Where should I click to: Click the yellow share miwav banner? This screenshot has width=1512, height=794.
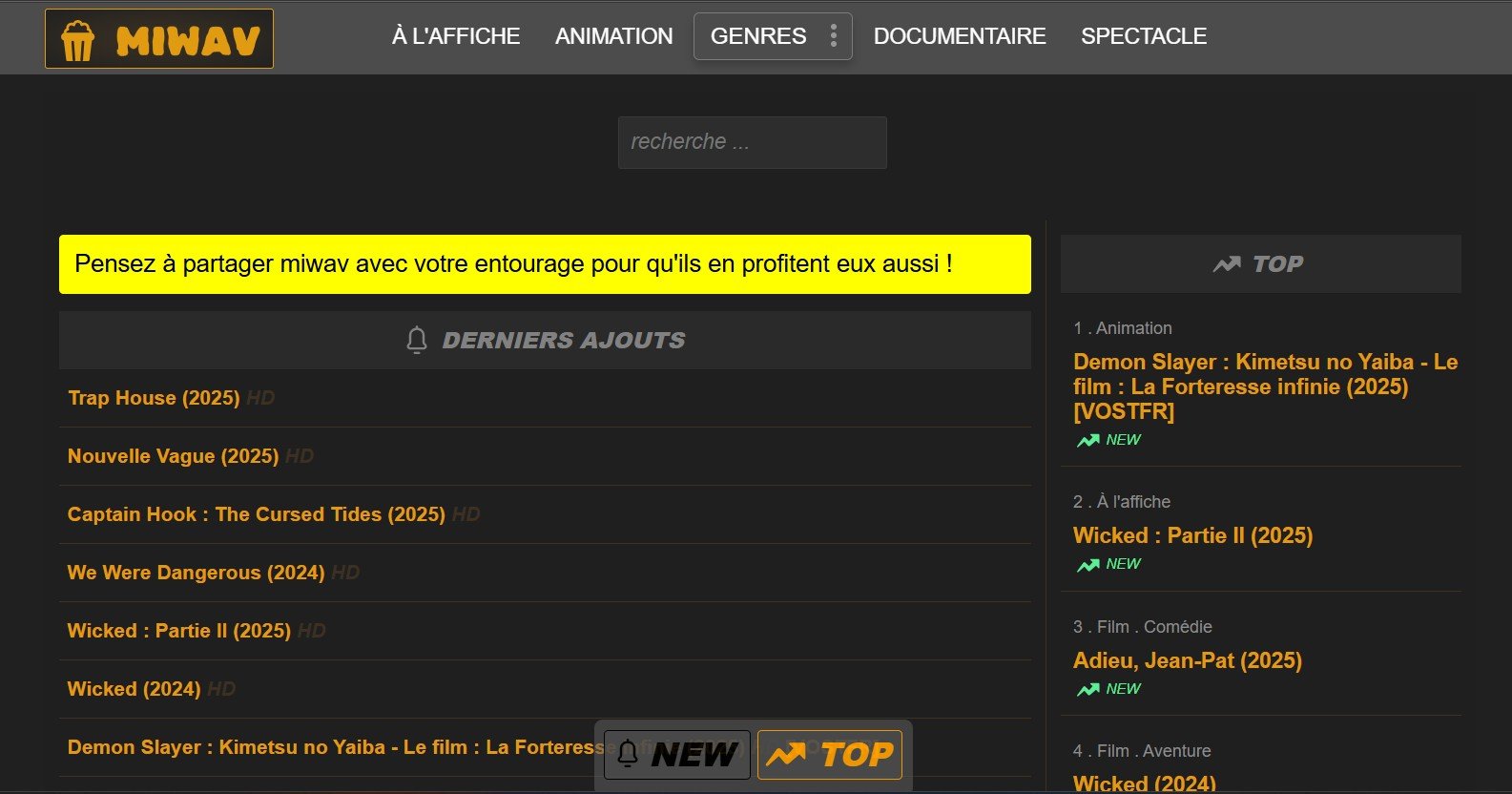click(545, 264)
